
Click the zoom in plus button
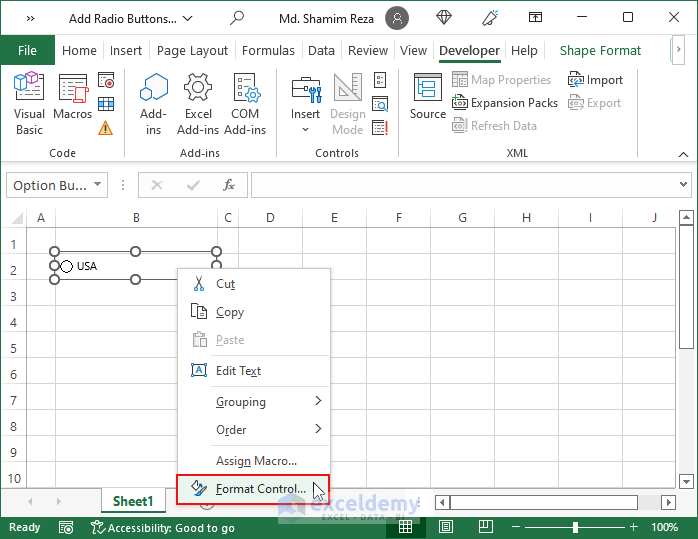634,527
